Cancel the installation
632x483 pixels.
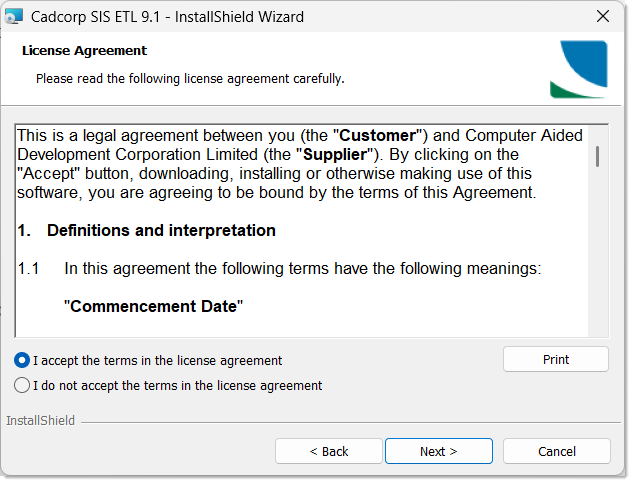pos(556,451)
